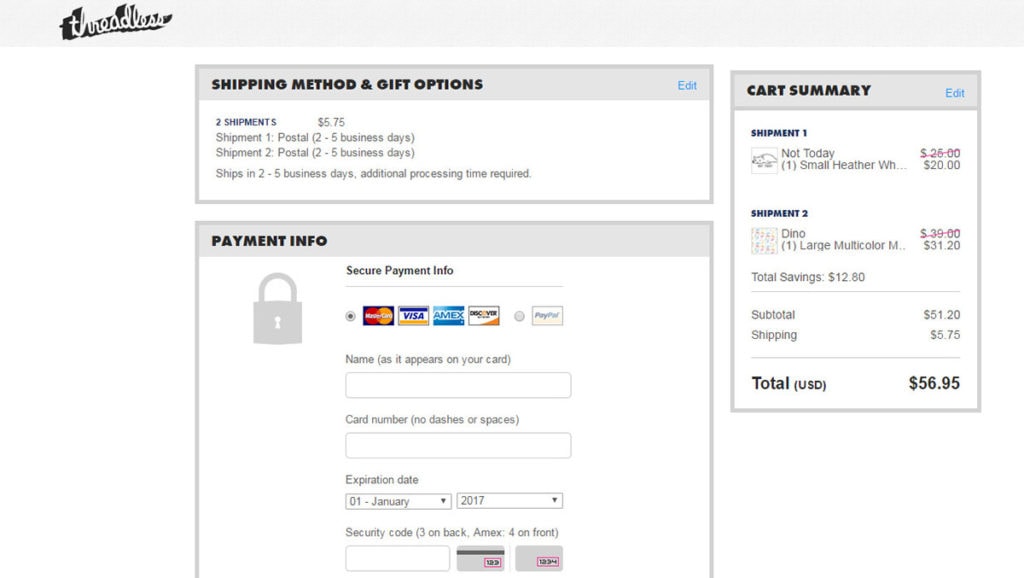
Task: Click the Threadless logo
Action: click(x=115, y=18)
